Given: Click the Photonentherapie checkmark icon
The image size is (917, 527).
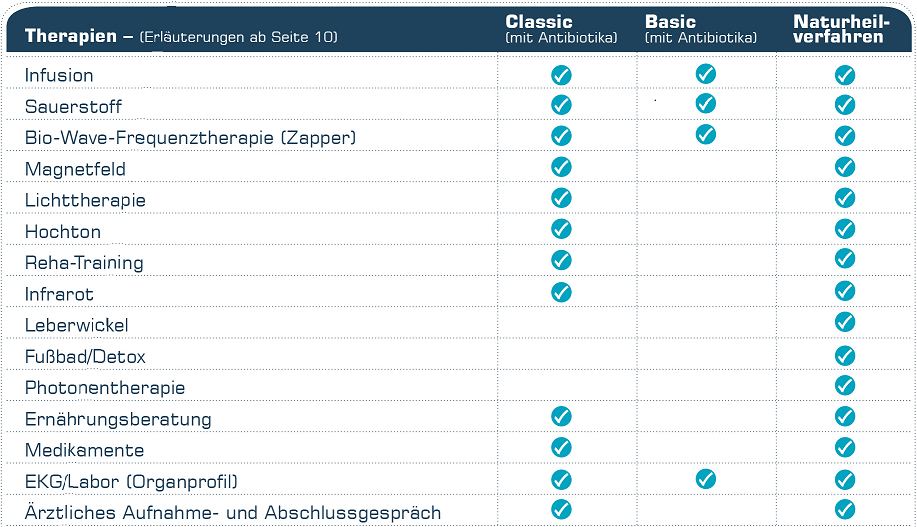Looking at the screenshot, I should pos(845,385).
